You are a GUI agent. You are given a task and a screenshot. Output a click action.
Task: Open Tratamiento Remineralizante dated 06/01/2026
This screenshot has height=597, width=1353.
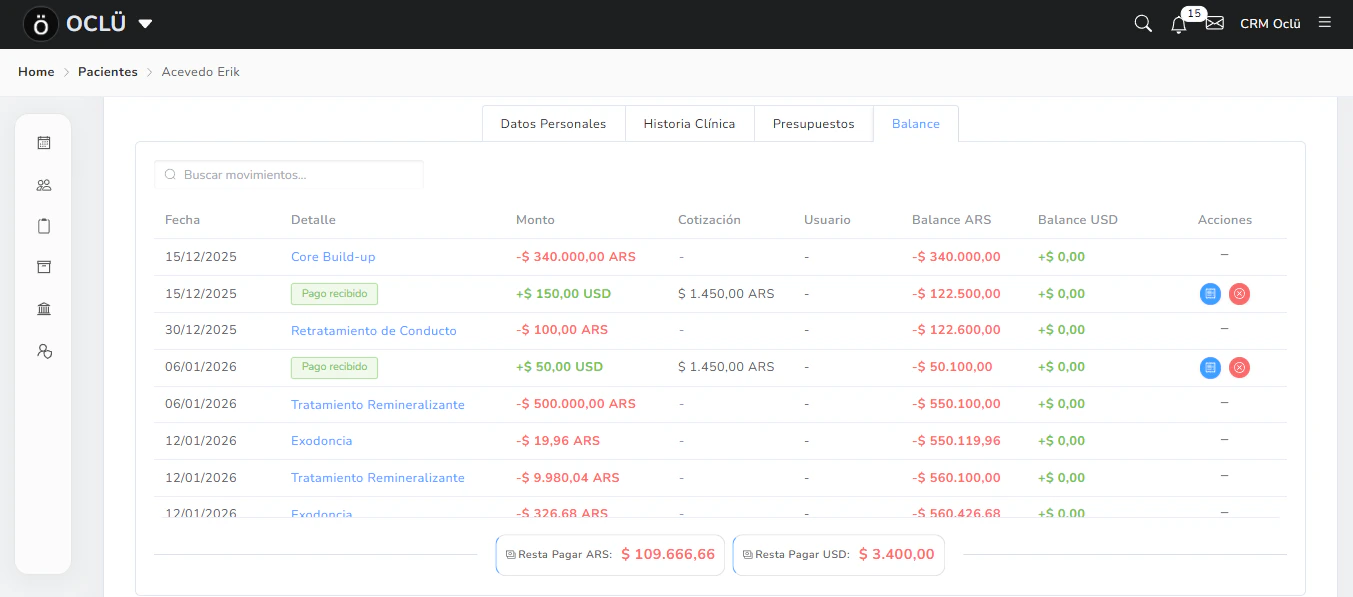click(378, 405)
